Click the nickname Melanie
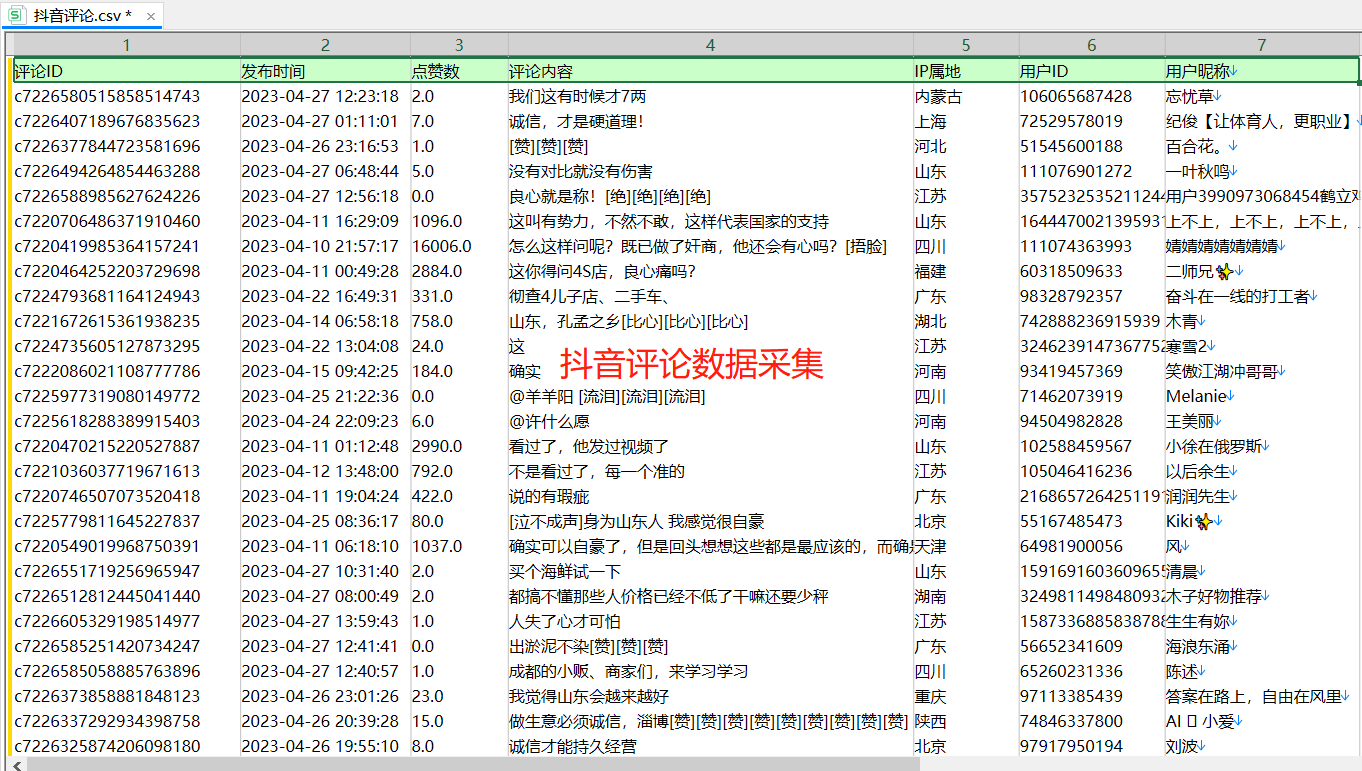The image size is (1362, 771). click(1195, 396)
